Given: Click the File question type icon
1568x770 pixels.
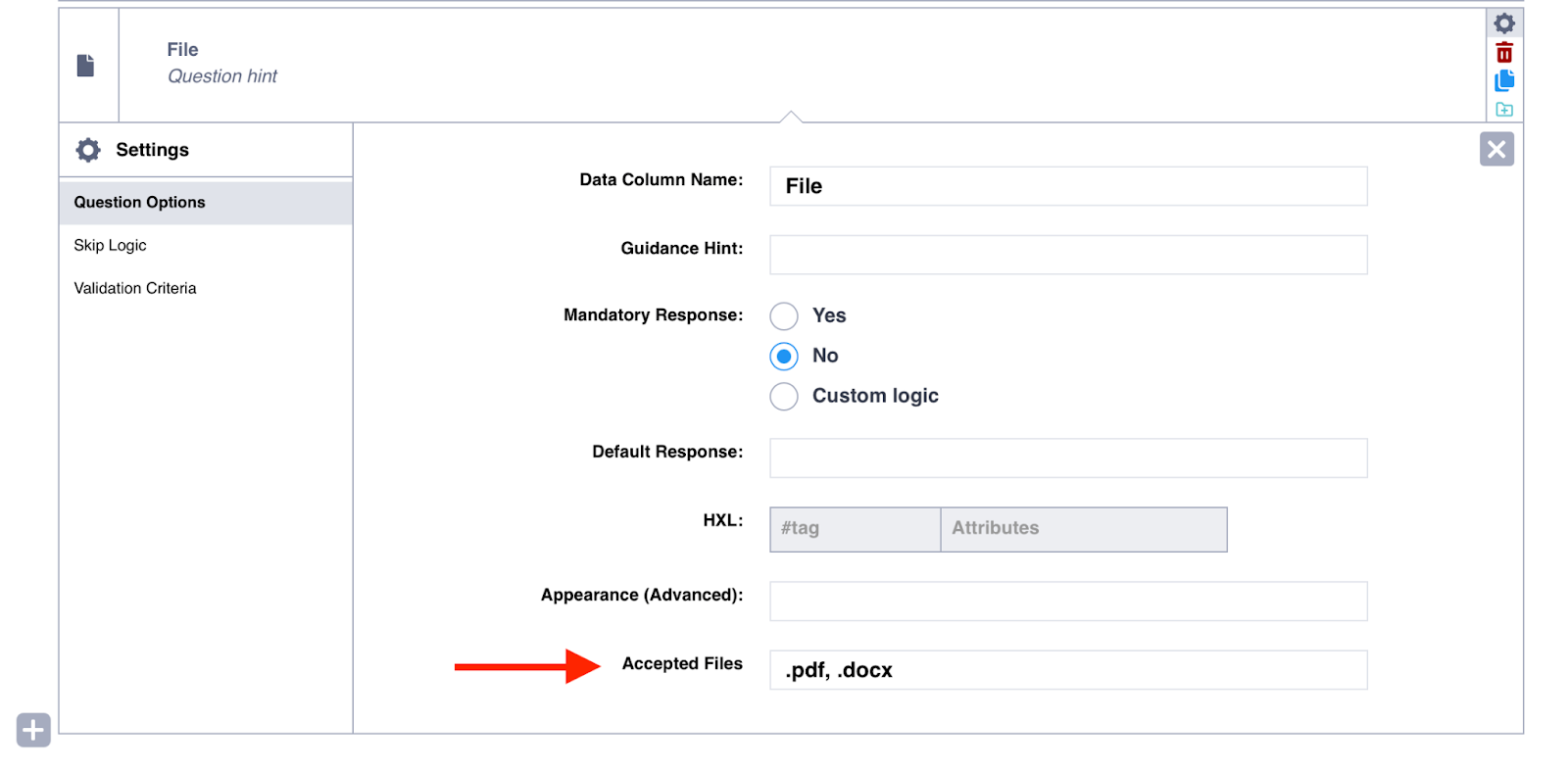Looking at the screenshot, I should [86, 66].
